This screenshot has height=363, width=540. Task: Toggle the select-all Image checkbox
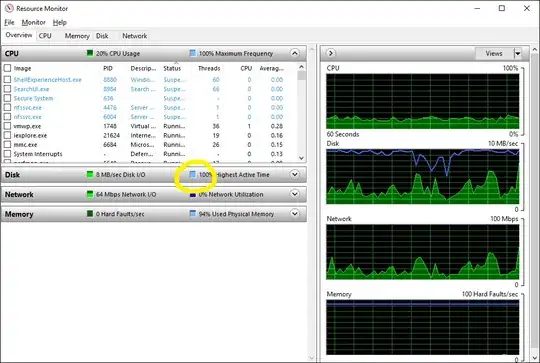click(x=7, y=68)
